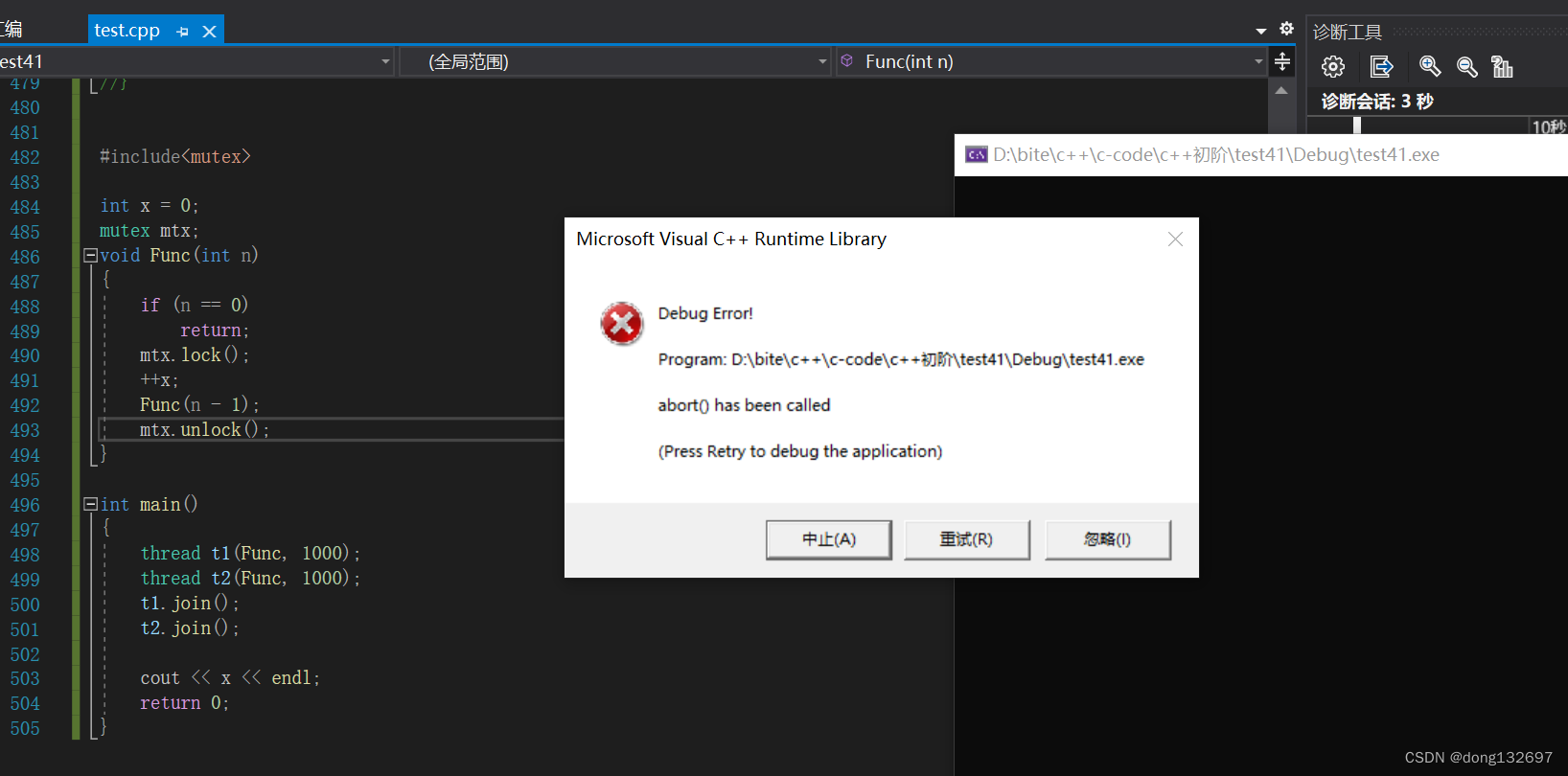
Task: Click the 't1.join();' line
Action: 190,604
